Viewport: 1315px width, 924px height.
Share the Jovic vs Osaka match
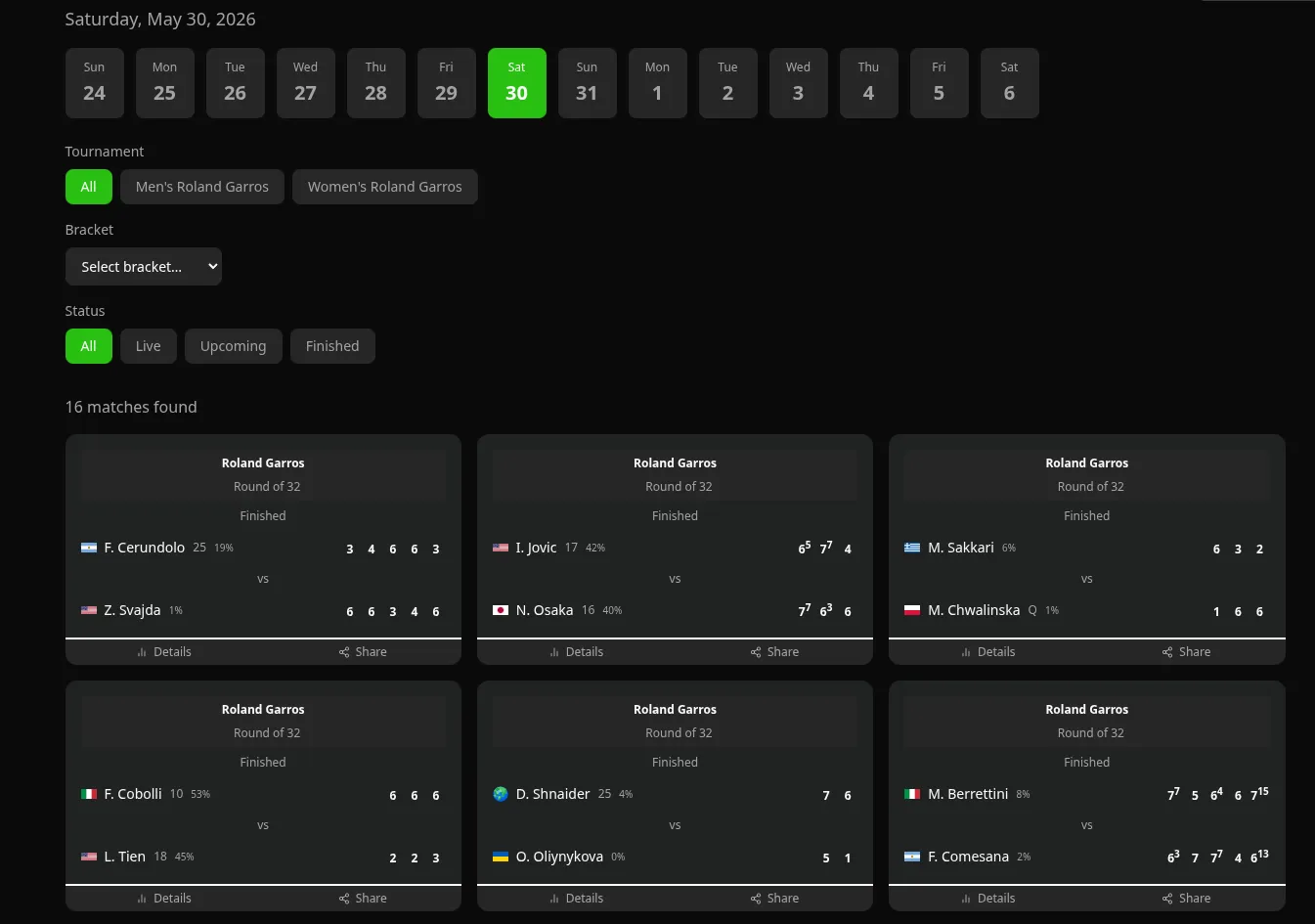774,652
